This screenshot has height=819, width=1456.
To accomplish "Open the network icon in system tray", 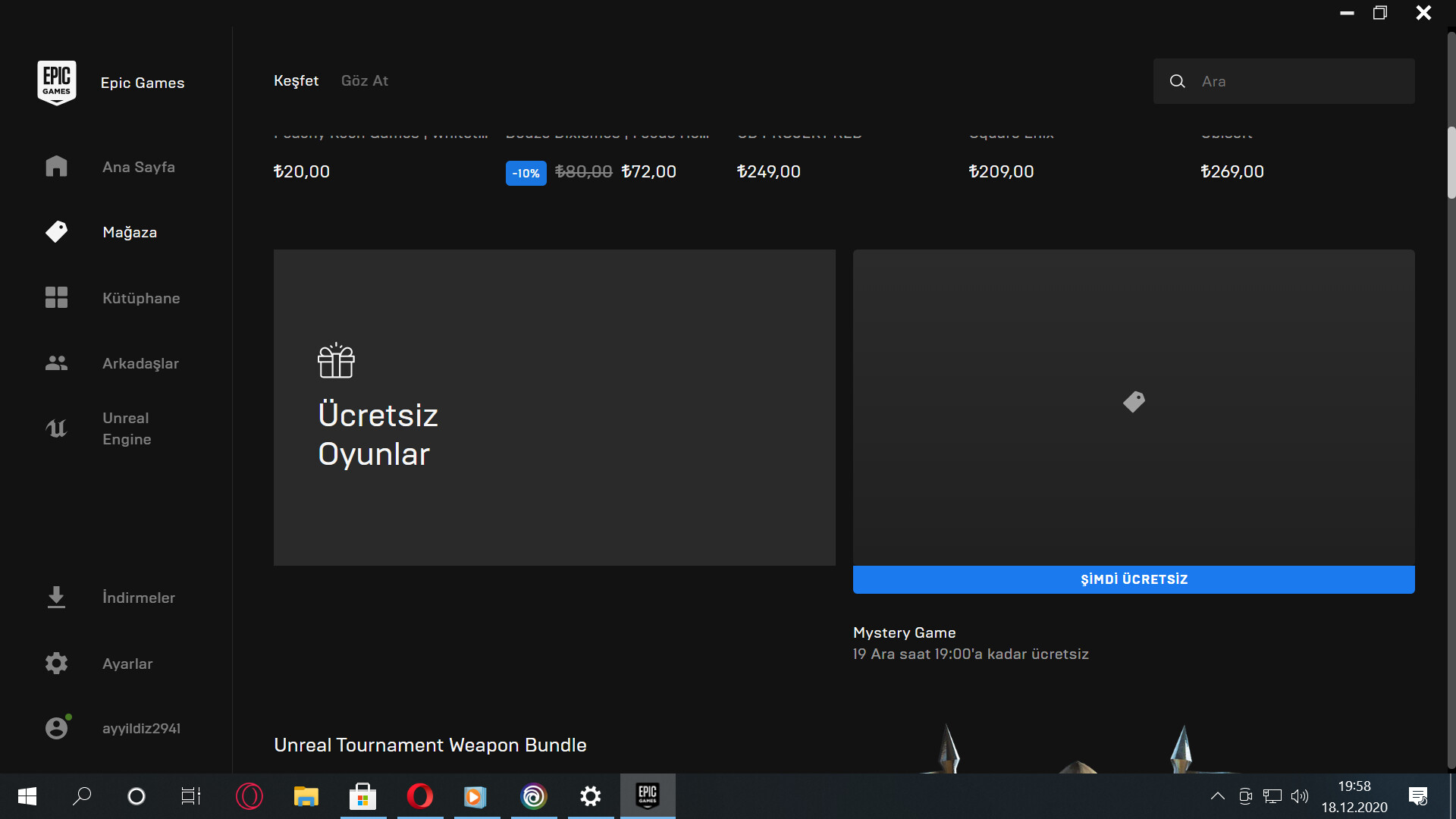I will coord(1272,796).
